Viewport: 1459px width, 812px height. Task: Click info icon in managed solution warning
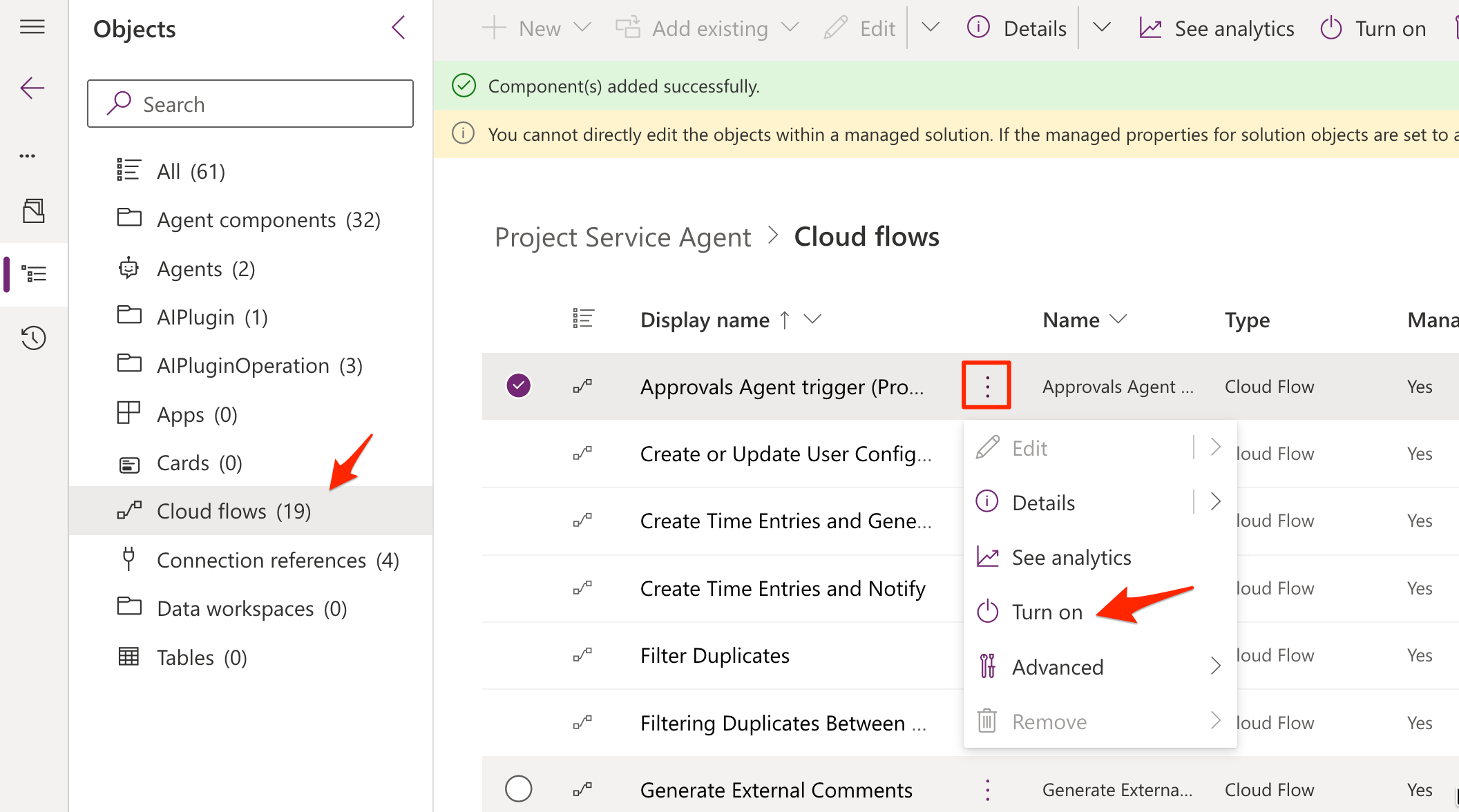463,133
